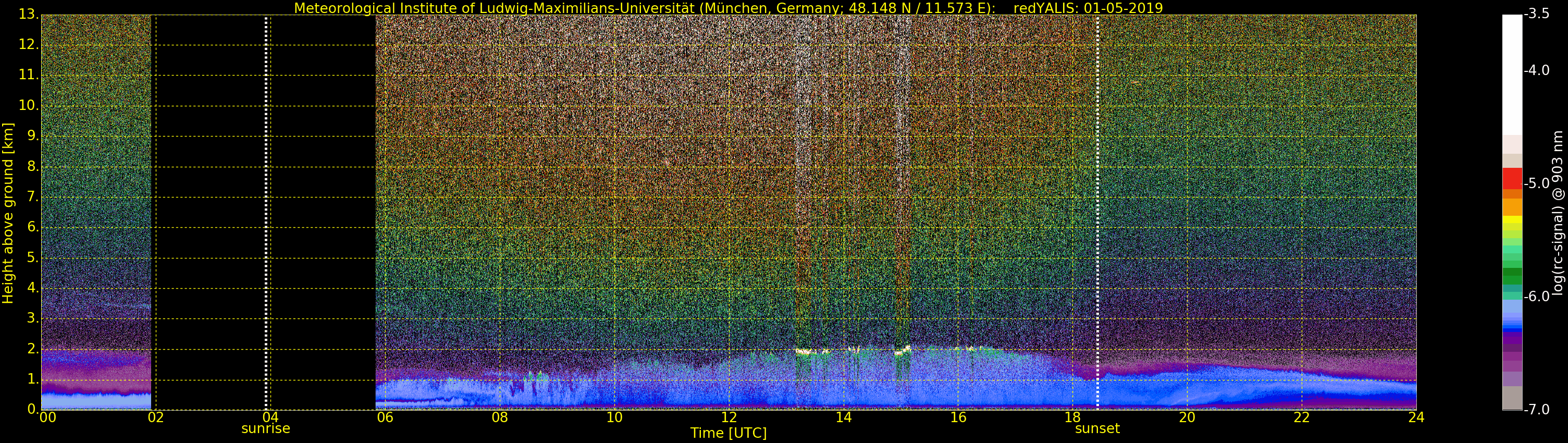Click the '13.' height tick label

29,14
